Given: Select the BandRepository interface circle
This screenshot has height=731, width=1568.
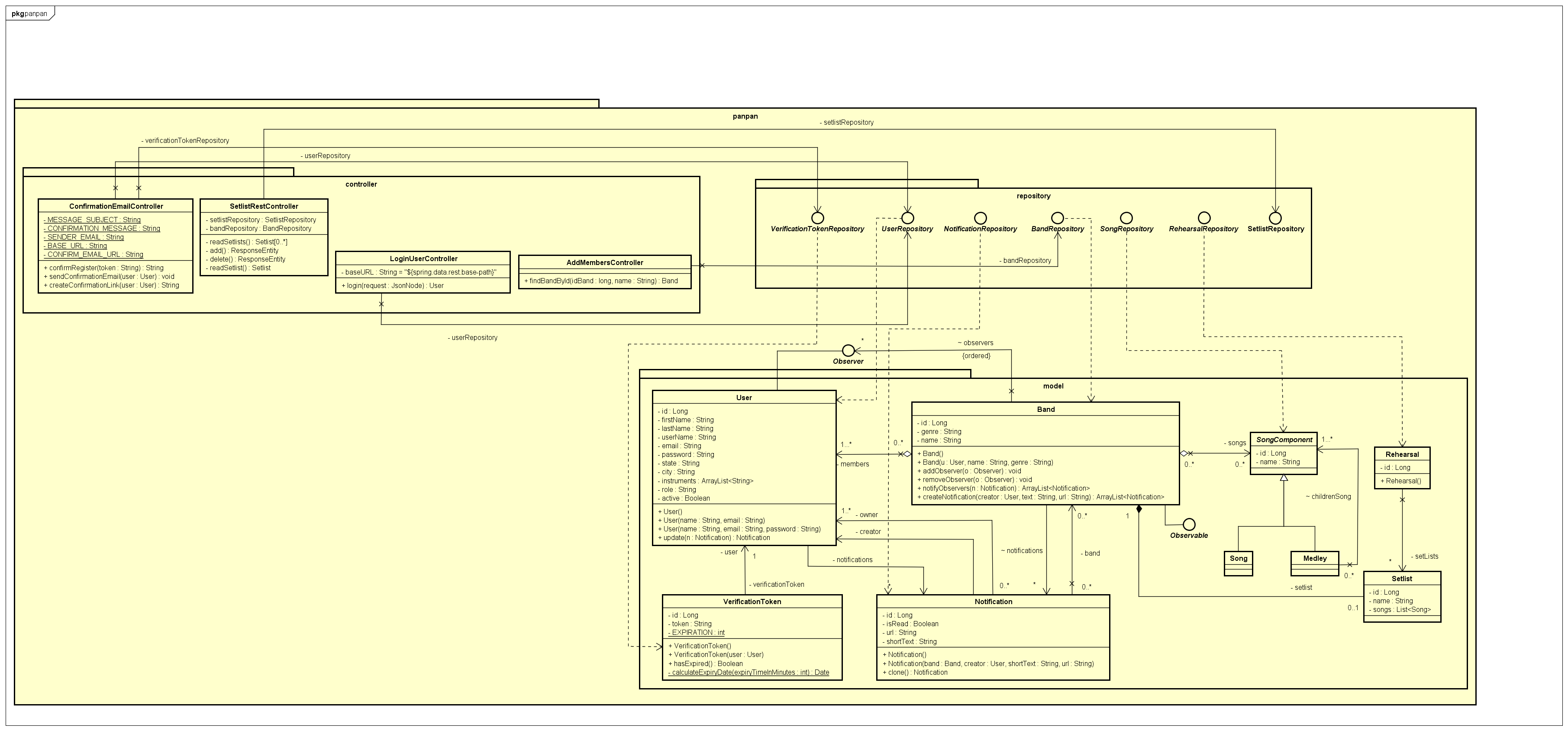Looking at the screenshot, I should tap(1057, 218).
